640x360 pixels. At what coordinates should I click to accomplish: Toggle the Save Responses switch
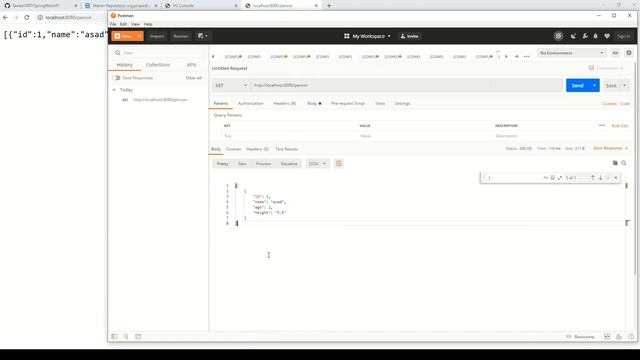116,78
